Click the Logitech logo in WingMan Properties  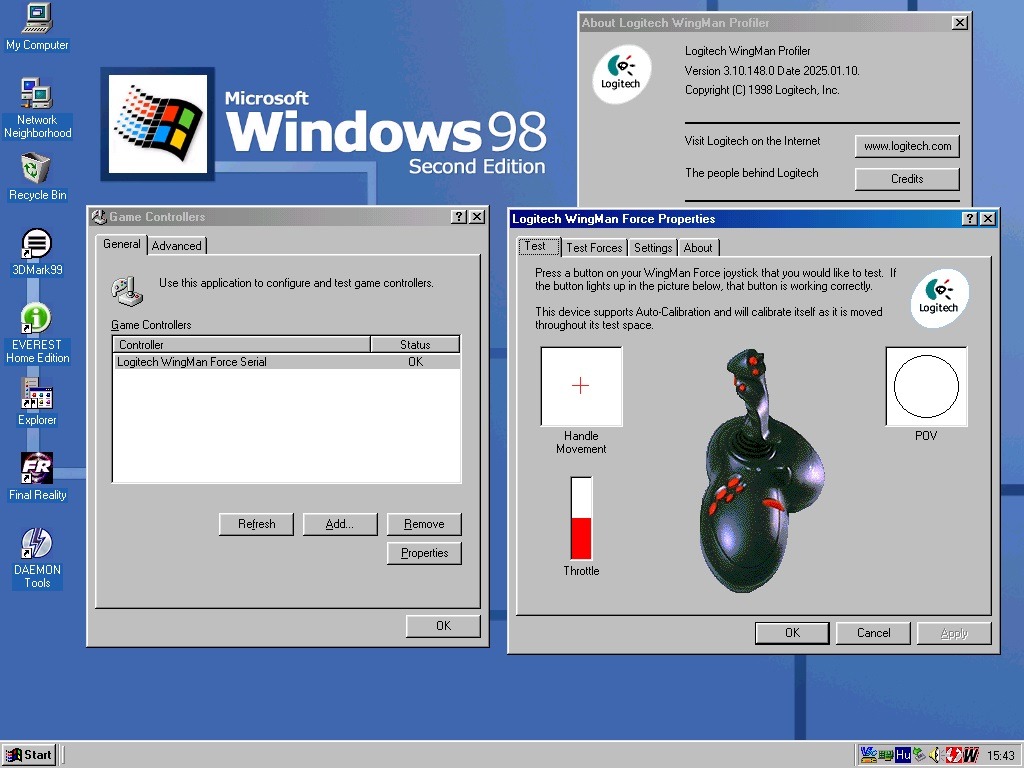pyautogui.click(x=939, y=298)
